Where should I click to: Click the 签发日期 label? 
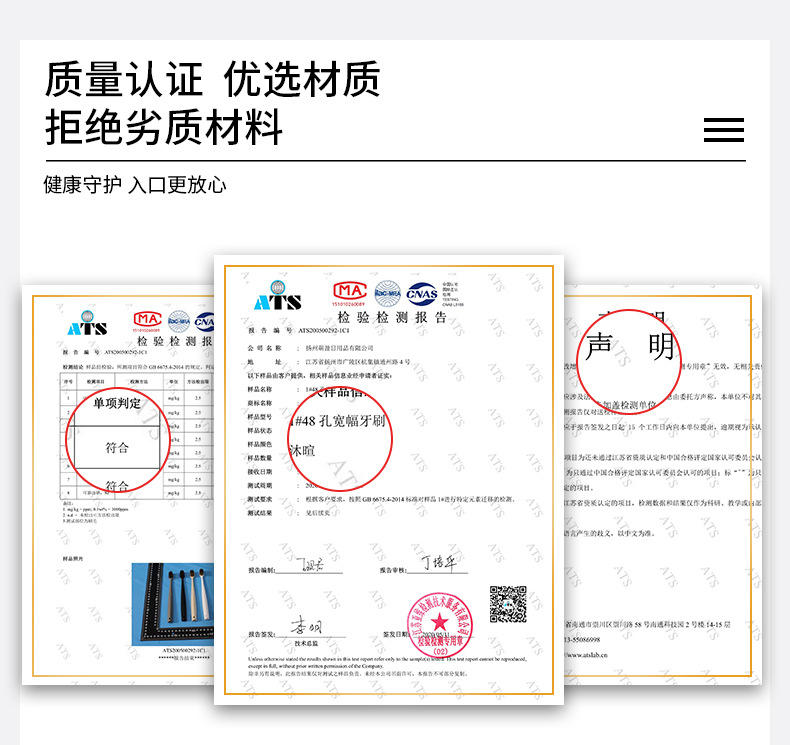396,635
